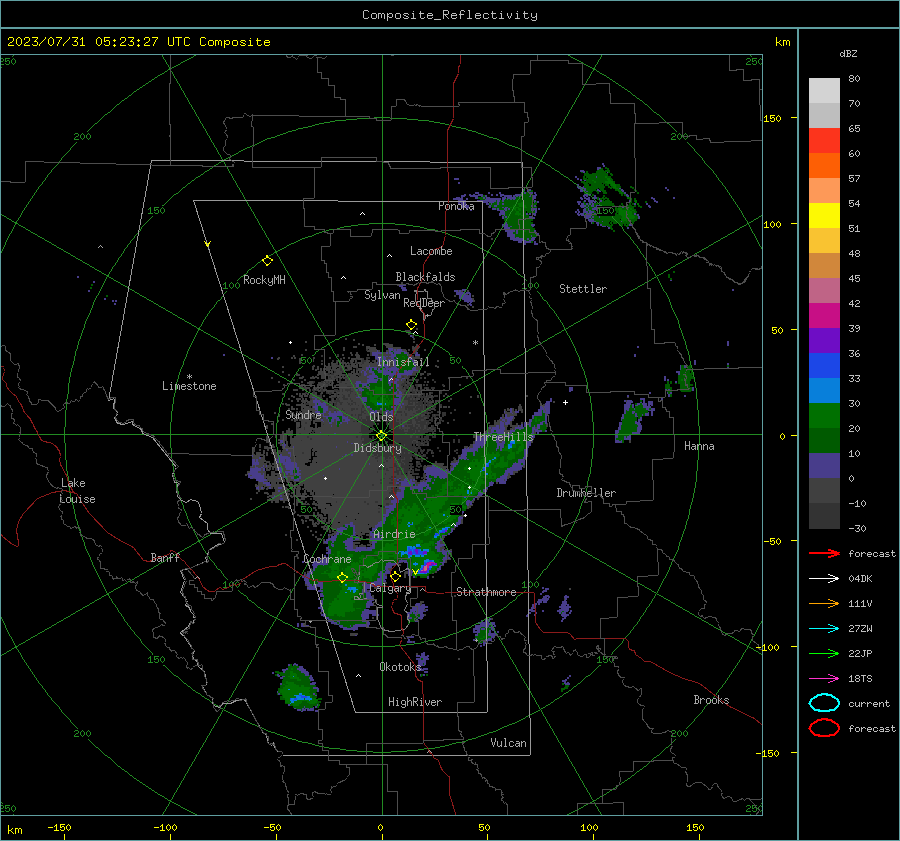Click the light gray swatch at 80 dBZ
The width and height of the screenshot is (900, 841).
[x=824, y=91]
